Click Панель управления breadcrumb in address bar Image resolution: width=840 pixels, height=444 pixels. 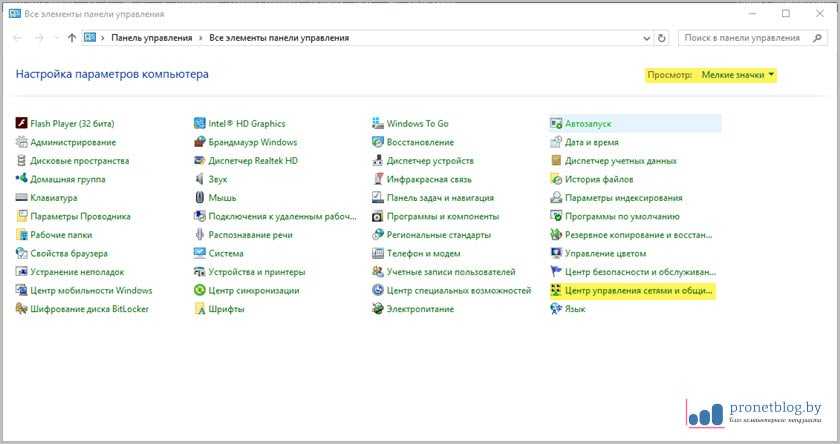[151, 38]
